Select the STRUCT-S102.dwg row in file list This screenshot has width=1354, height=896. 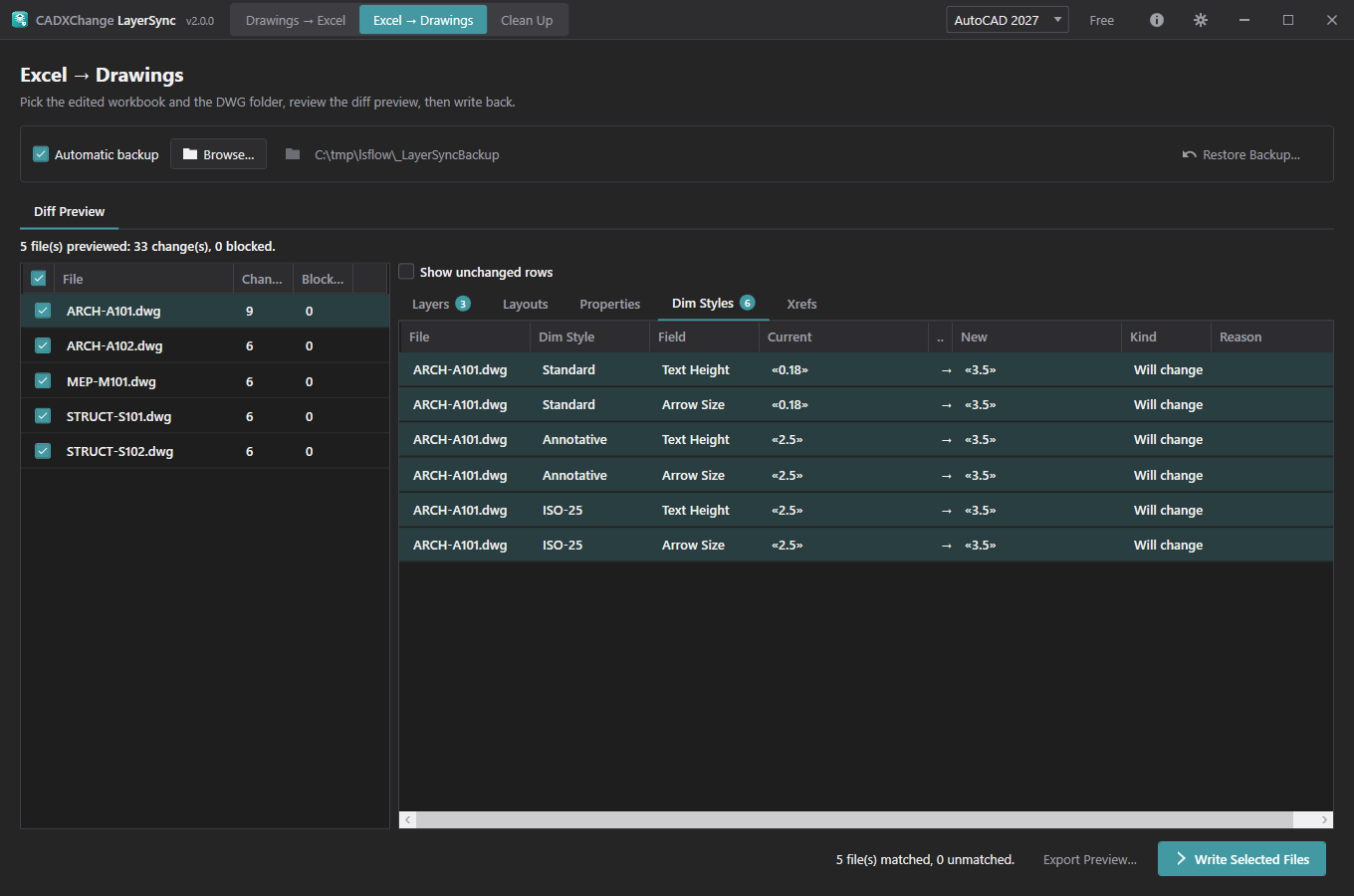(204, 451)
